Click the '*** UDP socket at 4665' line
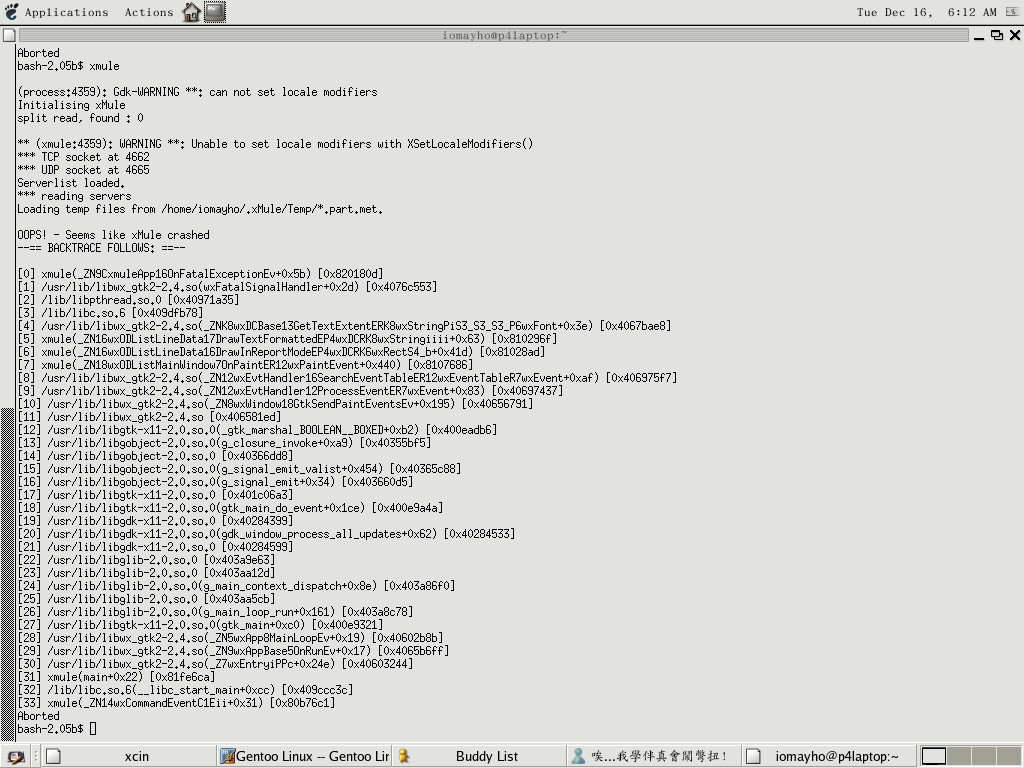 point(84,170)
